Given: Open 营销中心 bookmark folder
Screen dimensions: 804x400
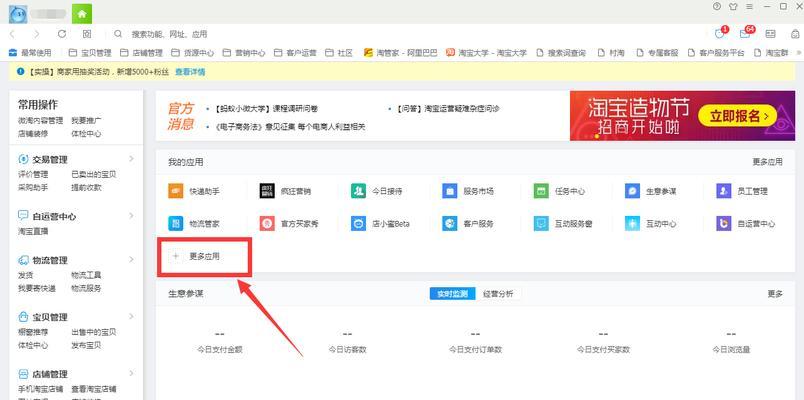Looking at the screenshot, I should coord(244,52).
